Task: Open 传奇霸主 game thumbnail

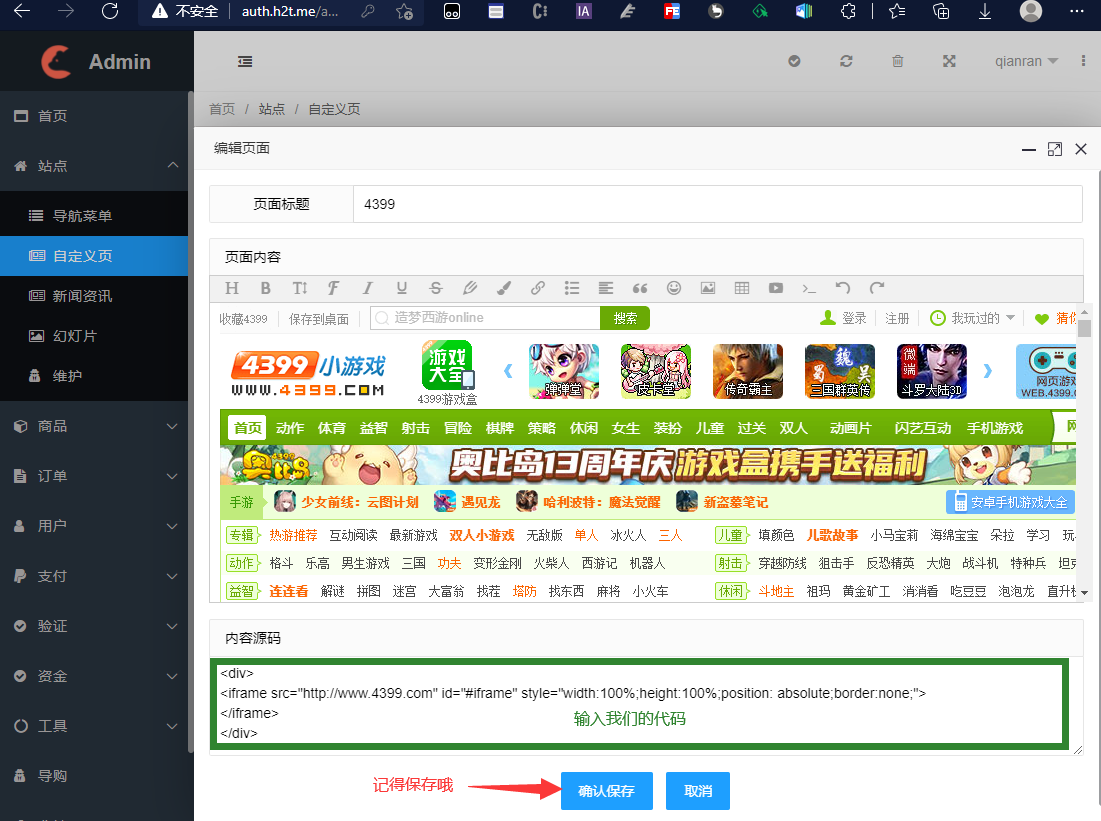Action: 748,372
